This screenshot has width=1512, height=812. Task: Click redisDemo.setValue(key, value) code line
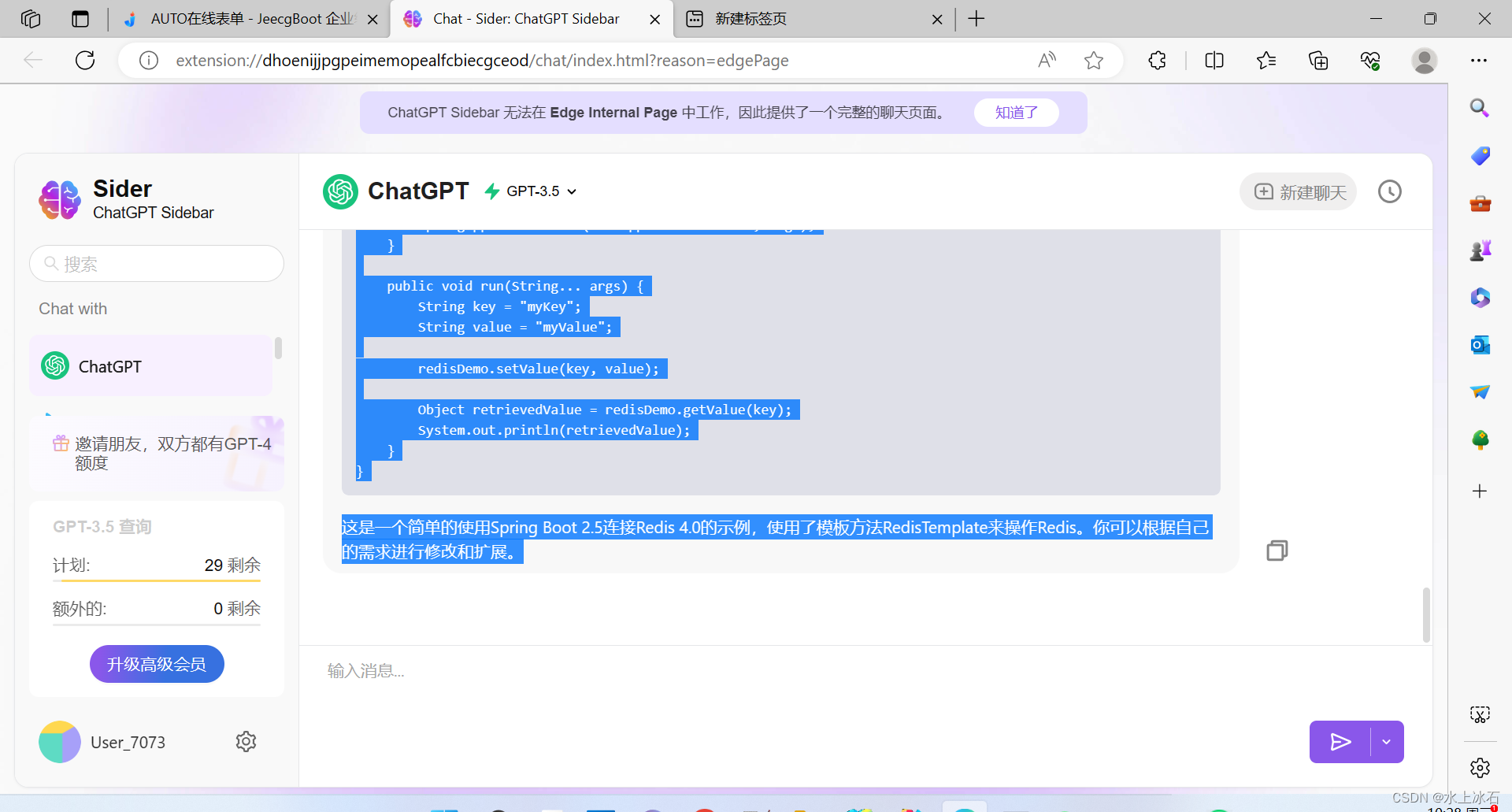tap(539, 369)
